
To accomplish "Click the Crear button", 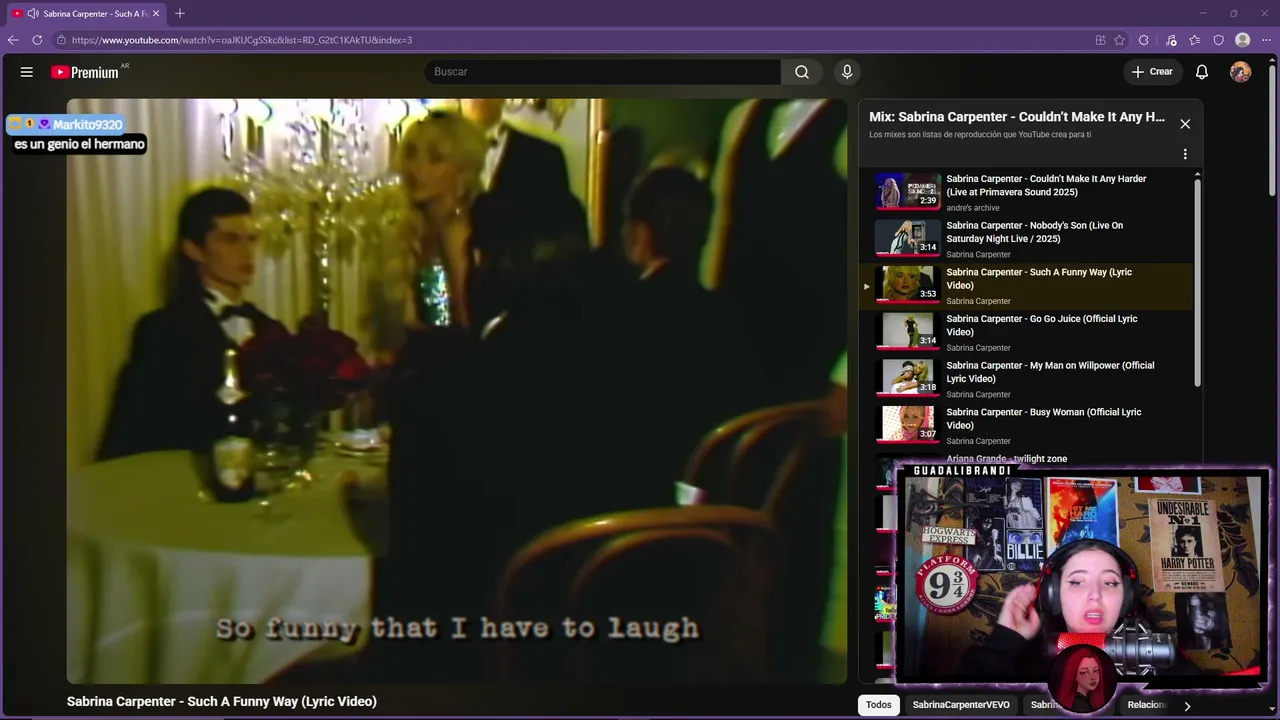I will (1152, 72).
